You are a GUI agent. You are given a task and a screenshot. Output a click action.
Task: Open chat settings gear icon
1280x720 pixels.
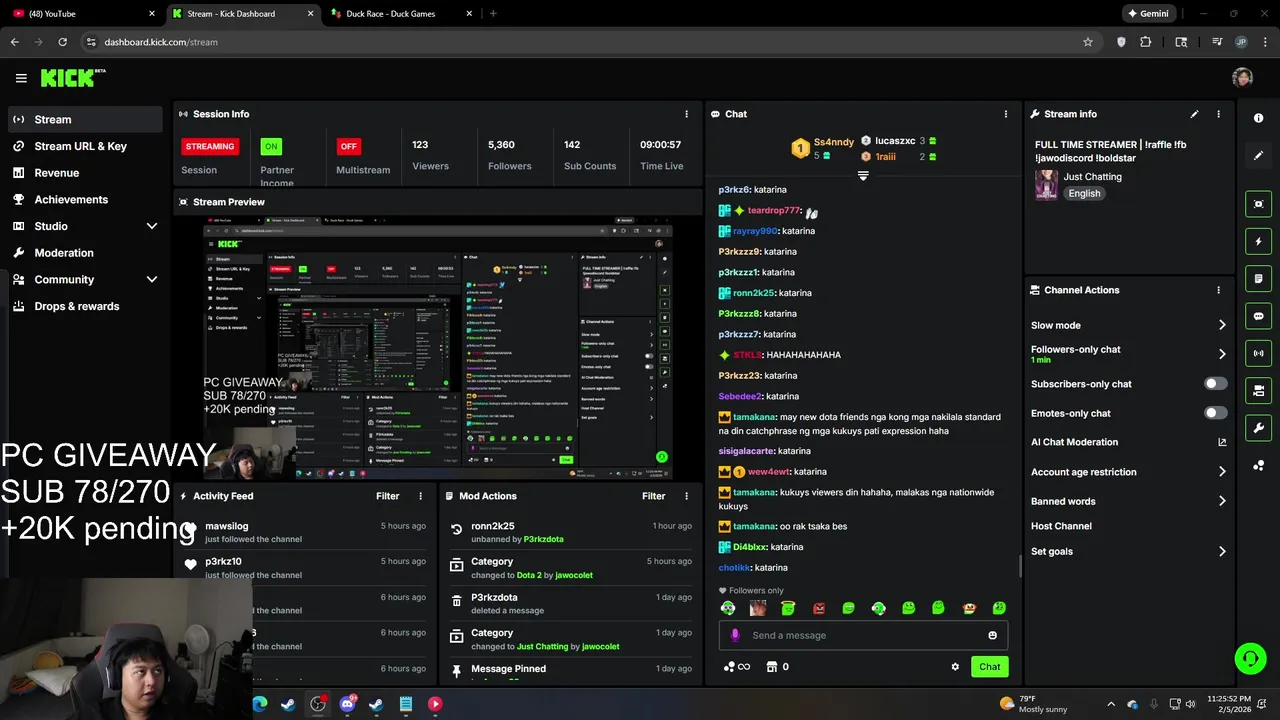click(955, 667)
